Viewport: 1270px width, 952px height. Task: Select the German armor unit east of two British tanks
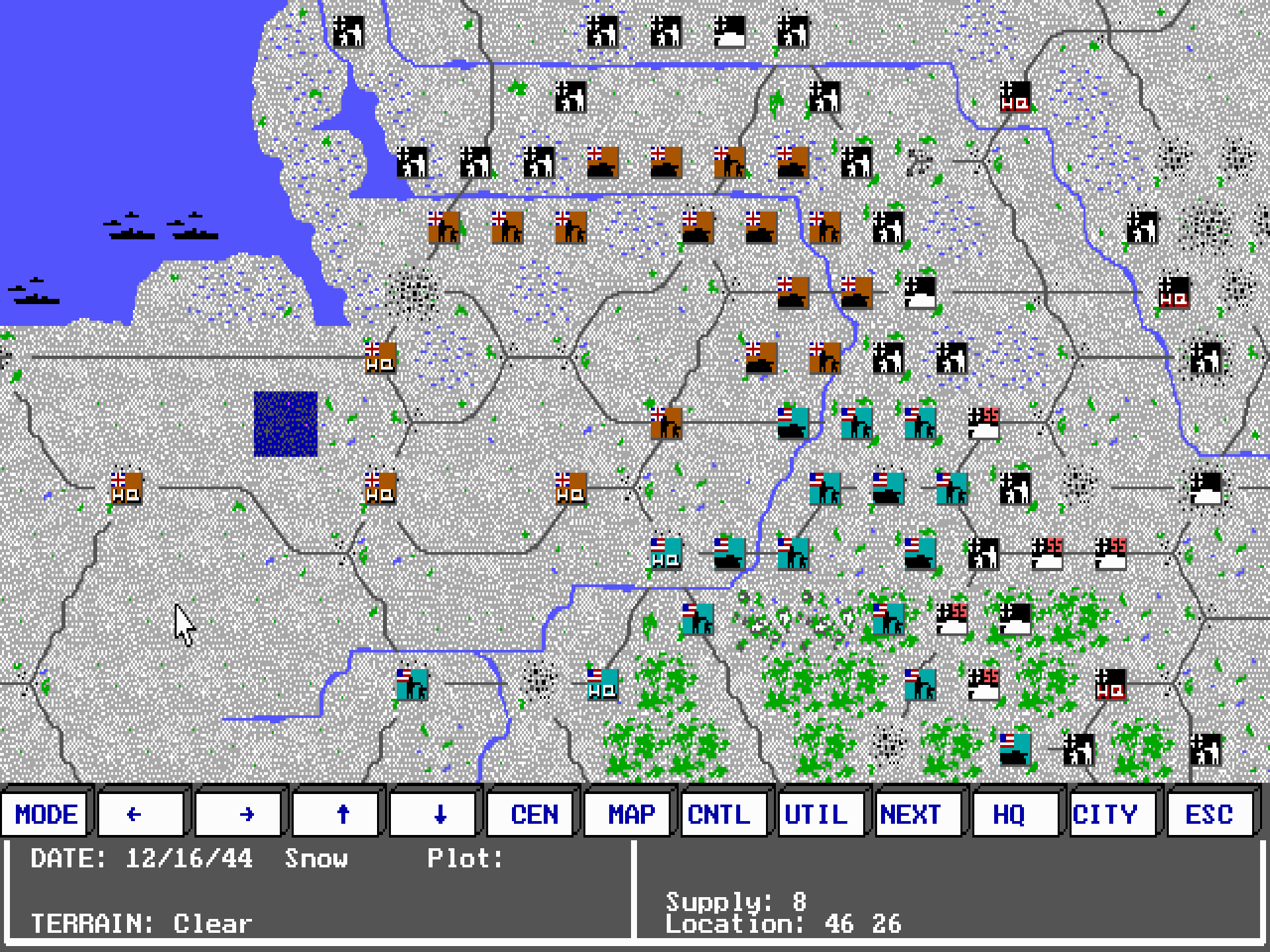click(920, 293)
